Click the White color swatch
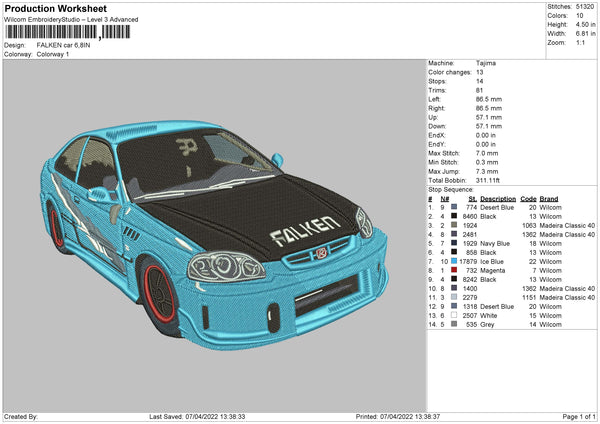 tap(455, 315)
